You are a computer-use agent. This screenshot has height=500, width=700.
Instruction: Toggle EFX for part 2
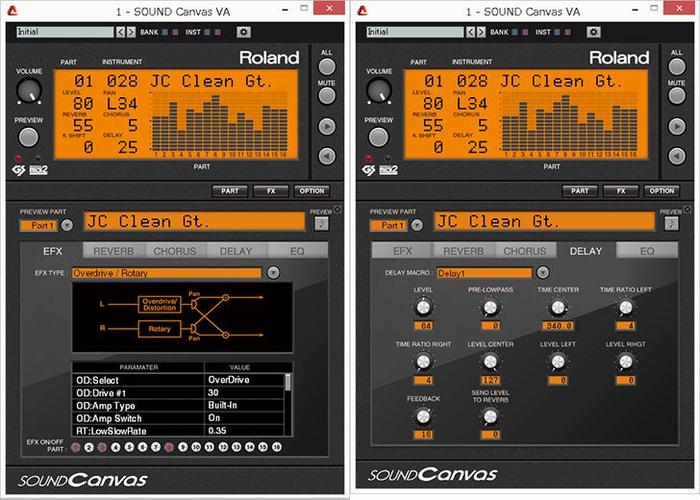tap(89, 447)
